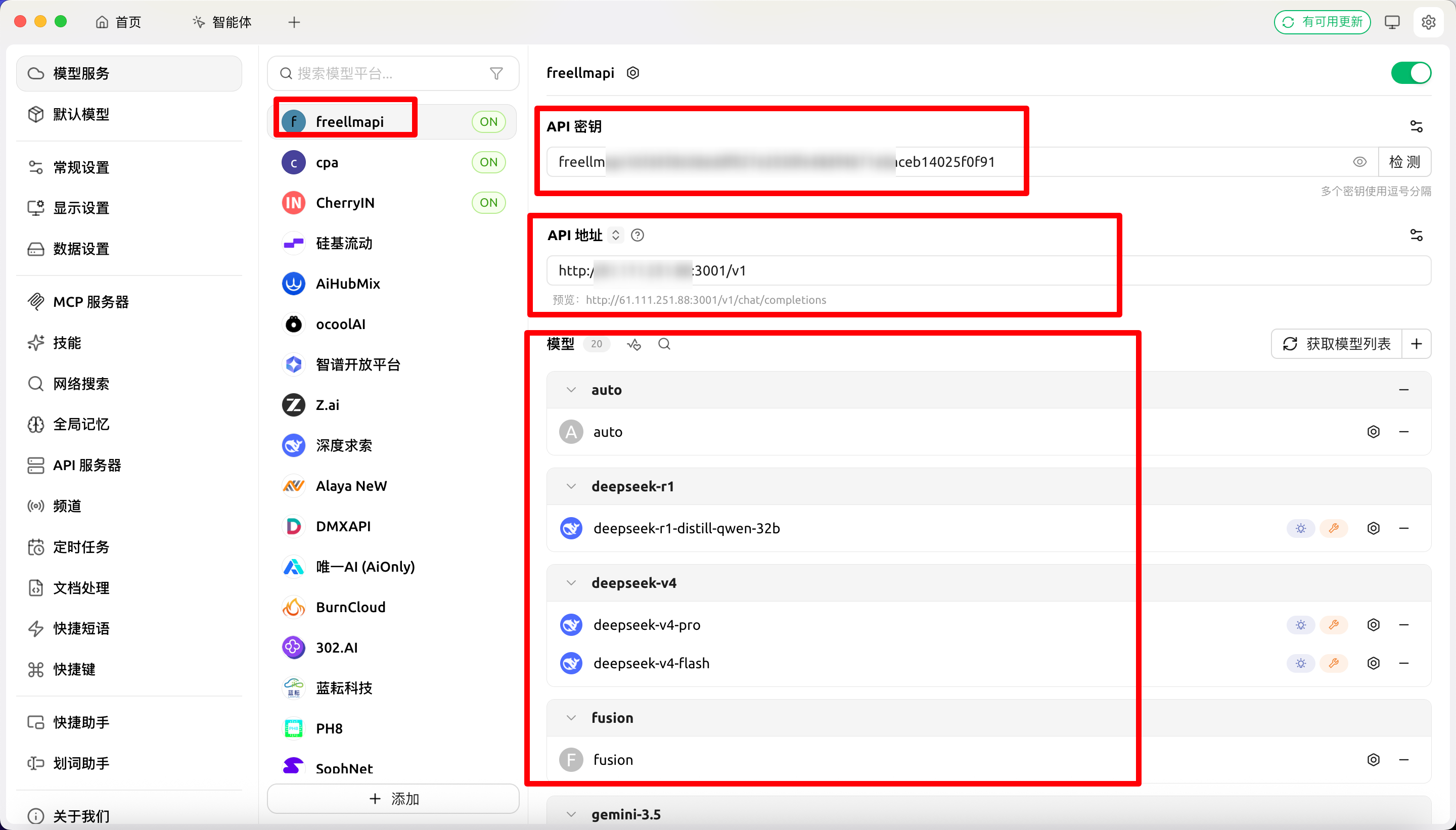Open settings gear in top-right corner
Viewport: 1456px width, 830px height.
[1428, 22]
